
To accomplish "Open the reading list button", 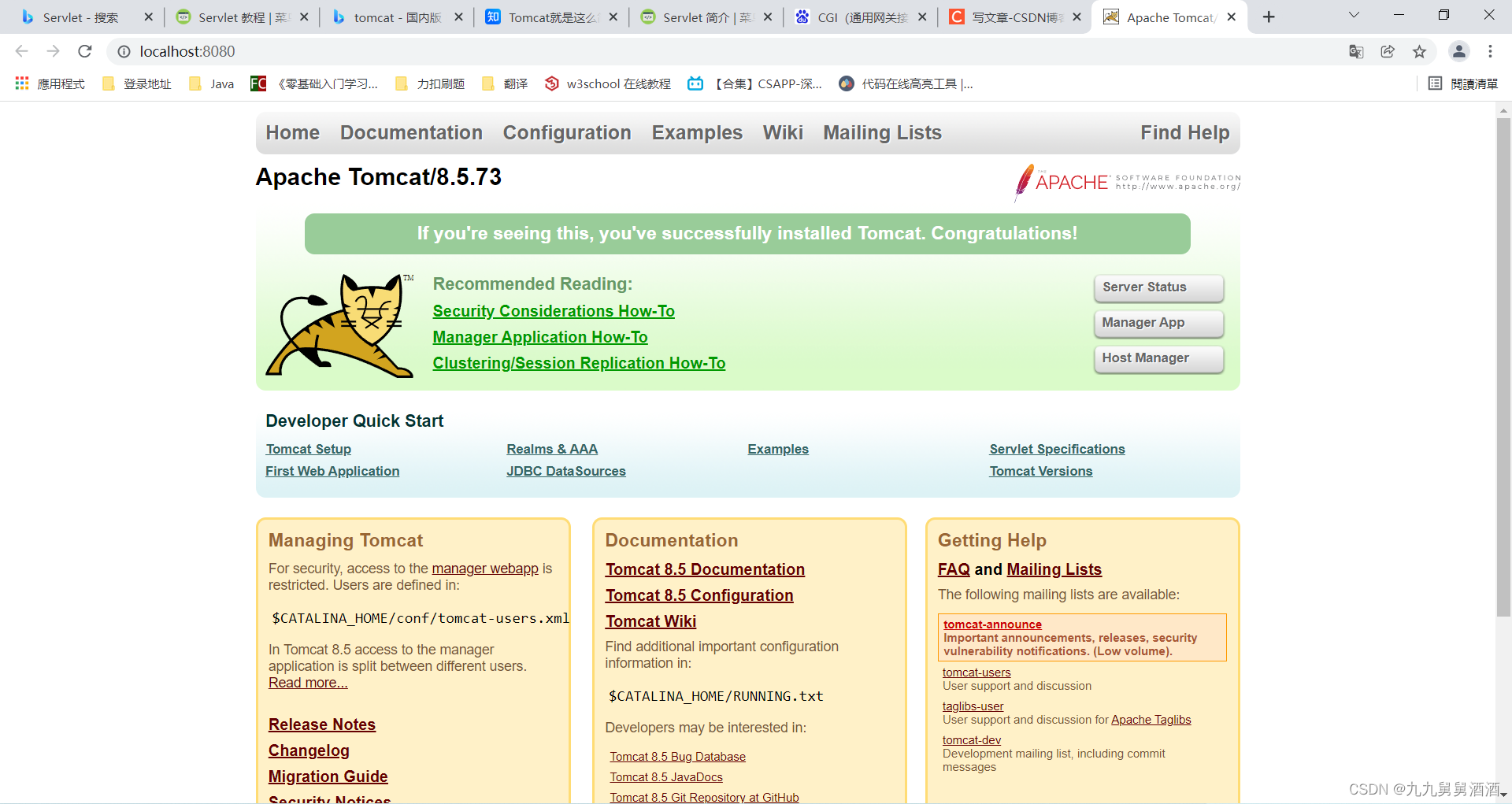I will pyautogui.click(x=1463, y=83).
